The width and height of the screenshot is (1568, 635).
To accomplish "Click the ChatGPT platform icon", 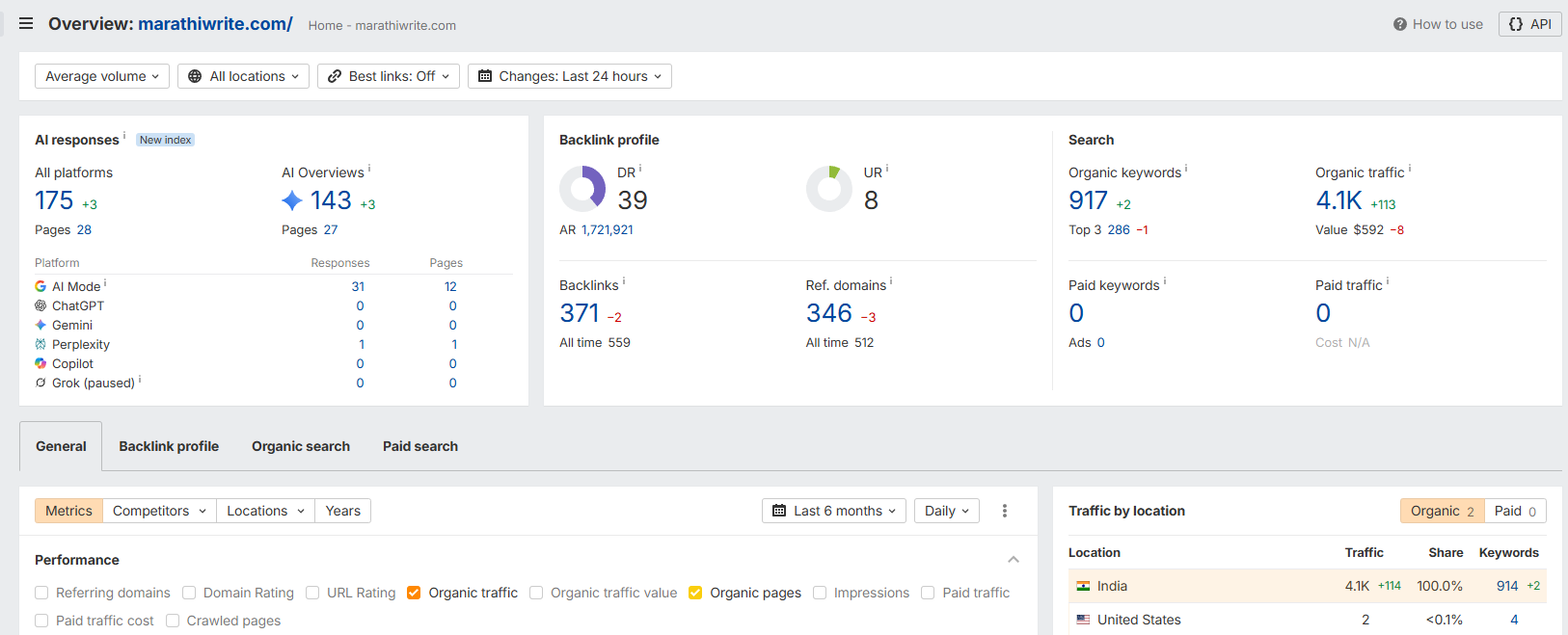I will click(41, 305).
